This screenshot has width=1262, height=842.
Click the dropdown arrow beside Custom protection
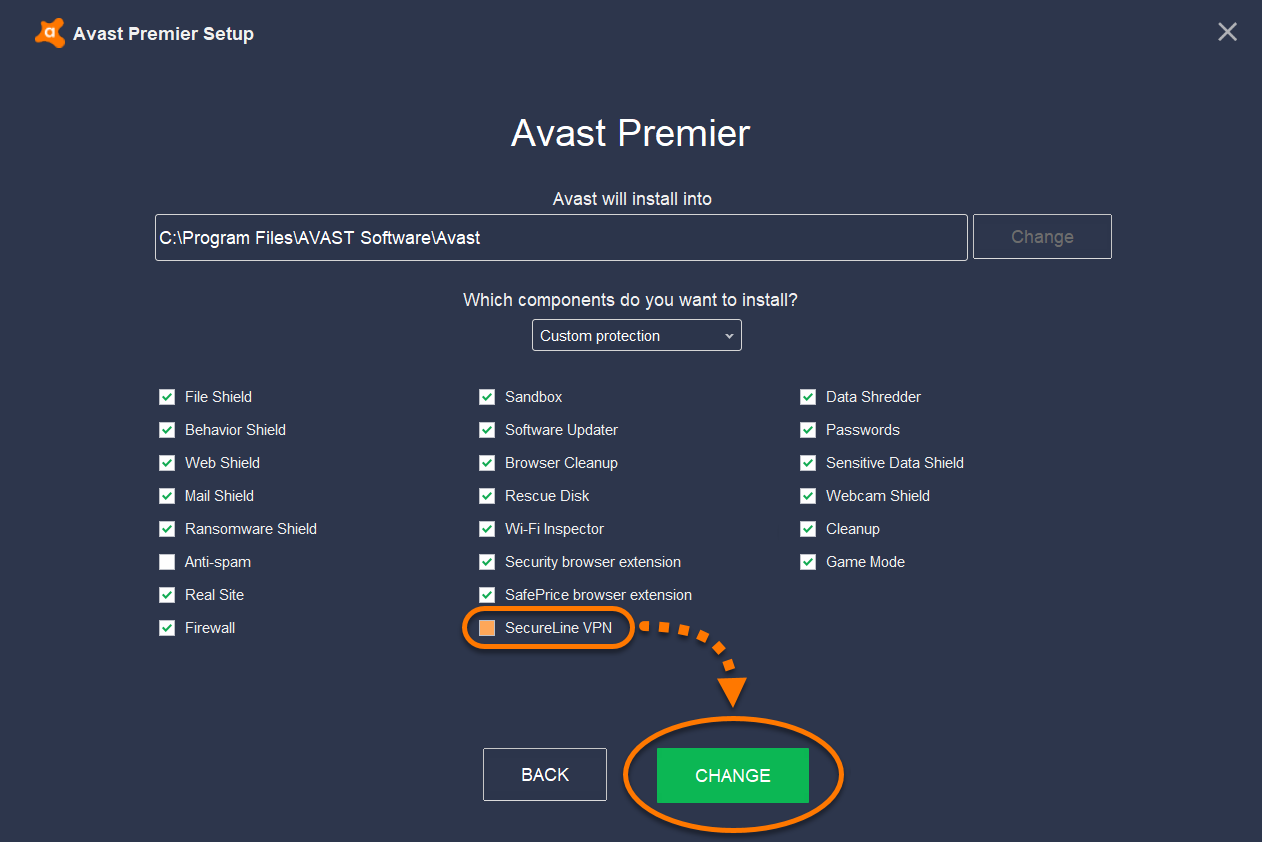click(x=728, y=336)
